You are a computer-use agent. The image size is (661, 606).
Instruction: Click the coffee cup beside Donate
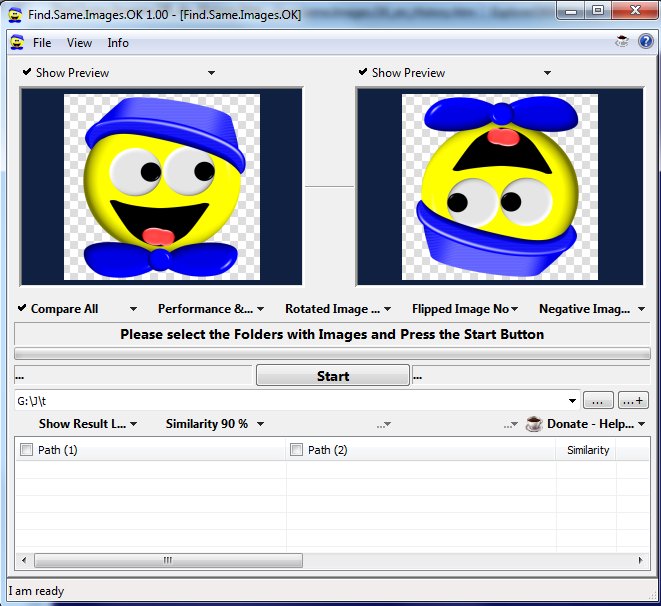click(x=533, y=424)
